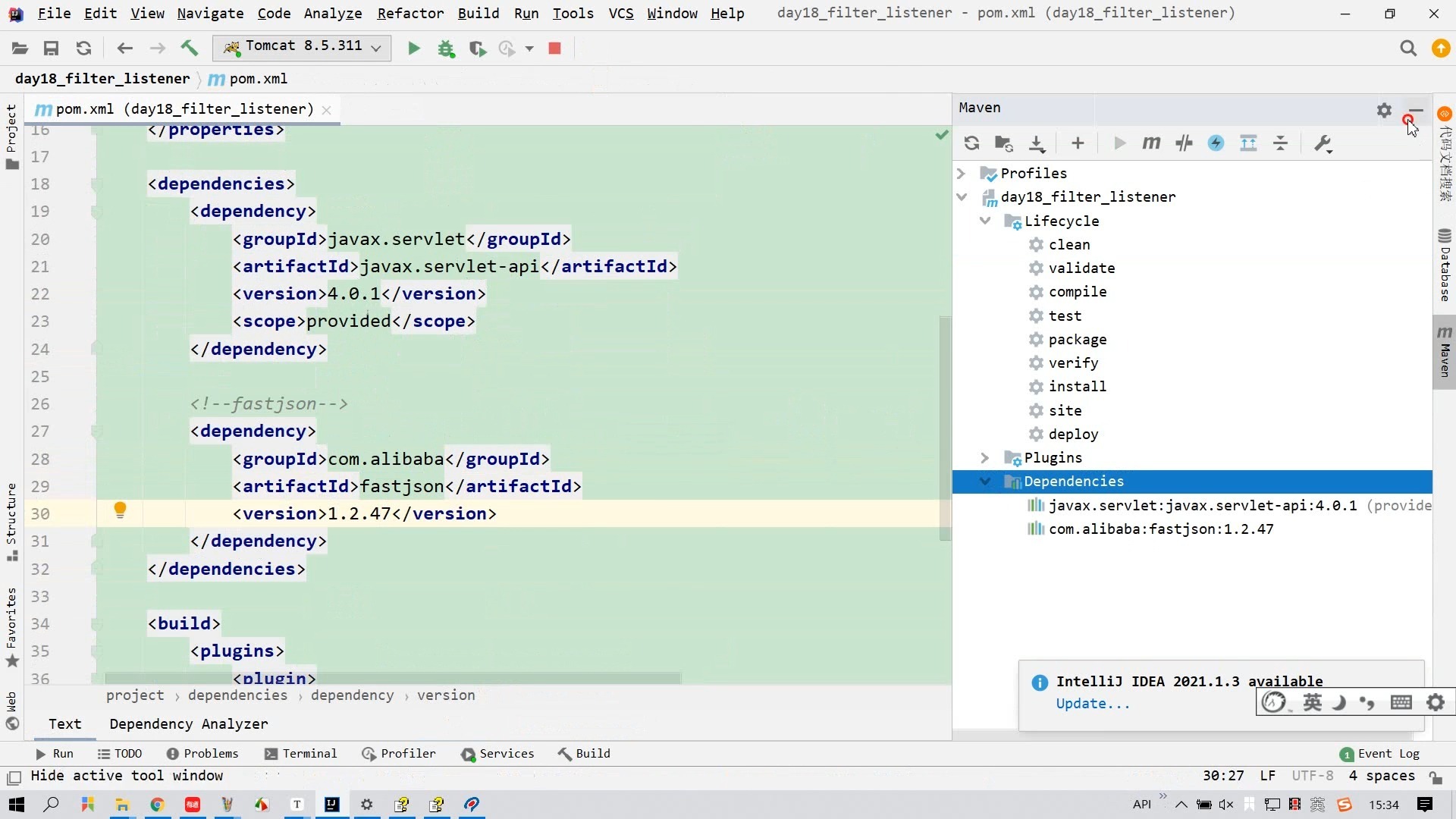Collapse all nodes in Maven tree
The width and height of the screenshot is (1456, 819).
tap(1280, 143)
